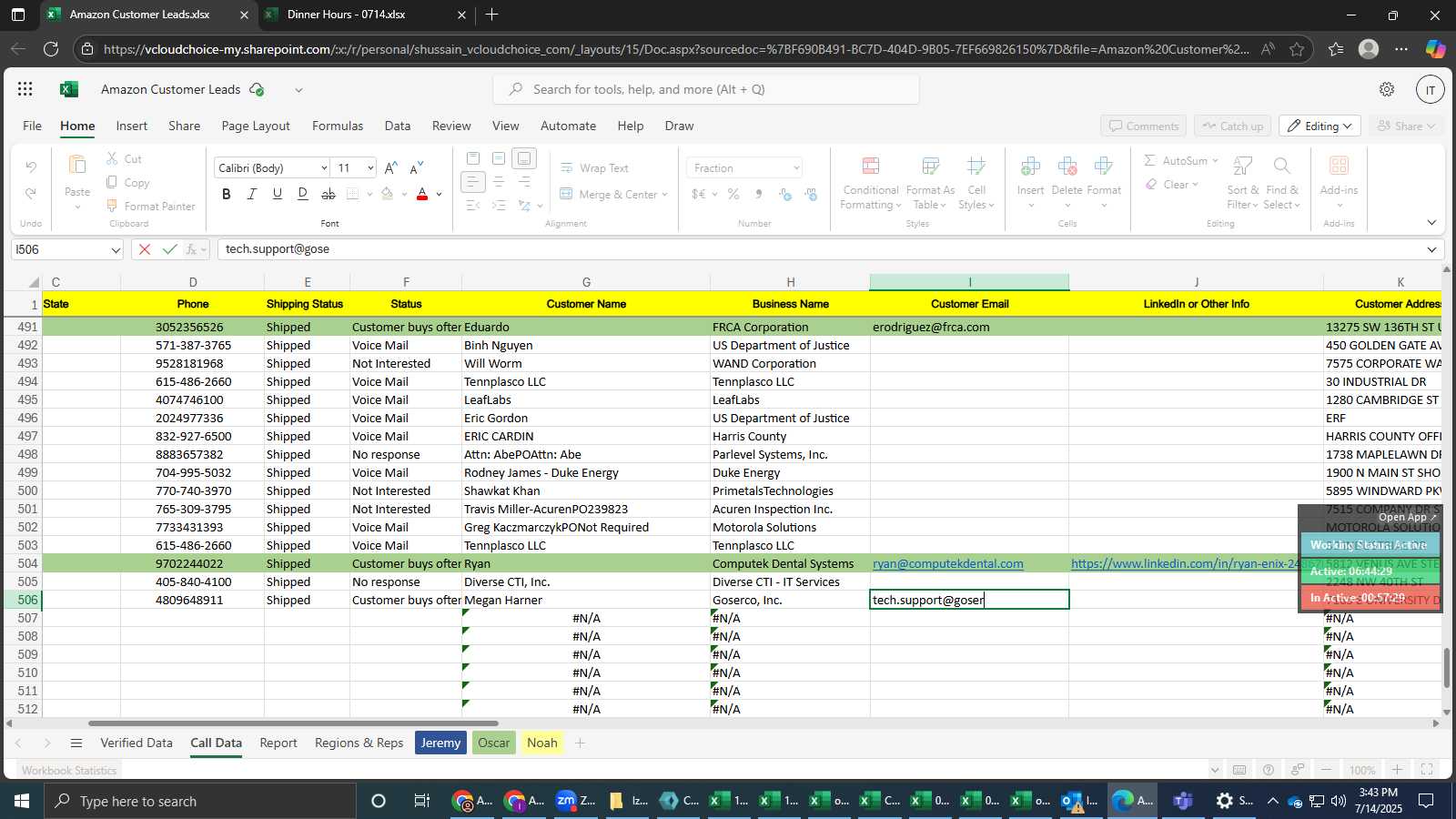Click the Paste clipboard icon

pos(77,166)
